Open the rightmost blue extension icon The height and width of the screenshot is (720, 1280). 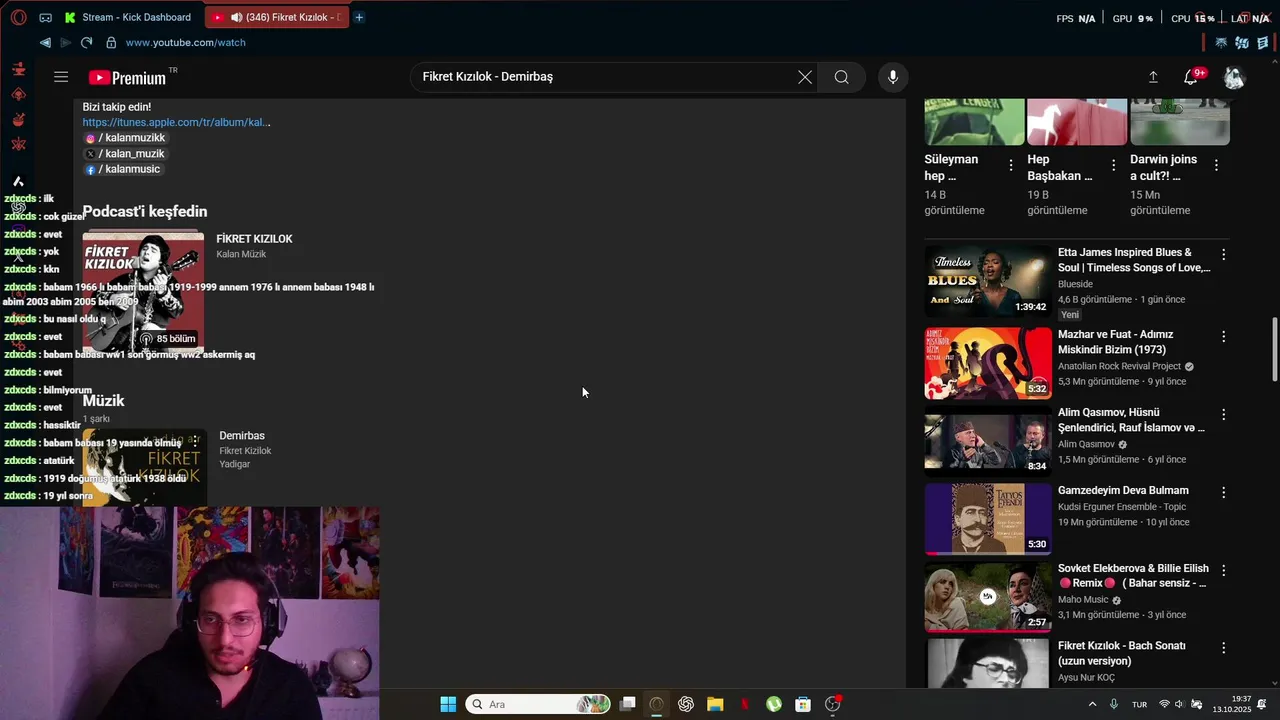1263,42
